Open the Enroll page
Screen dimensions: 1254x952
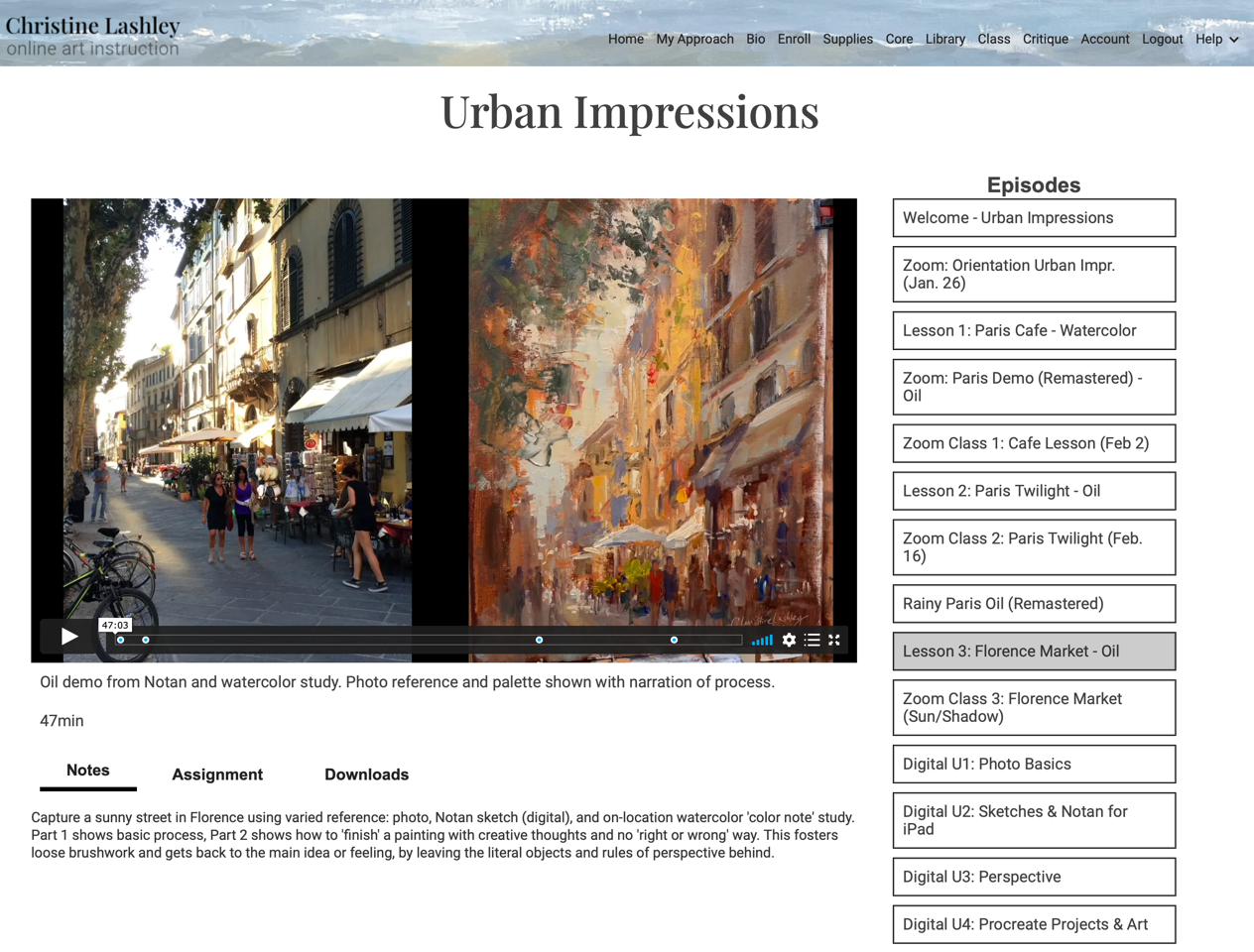click(x=794, y=40)
